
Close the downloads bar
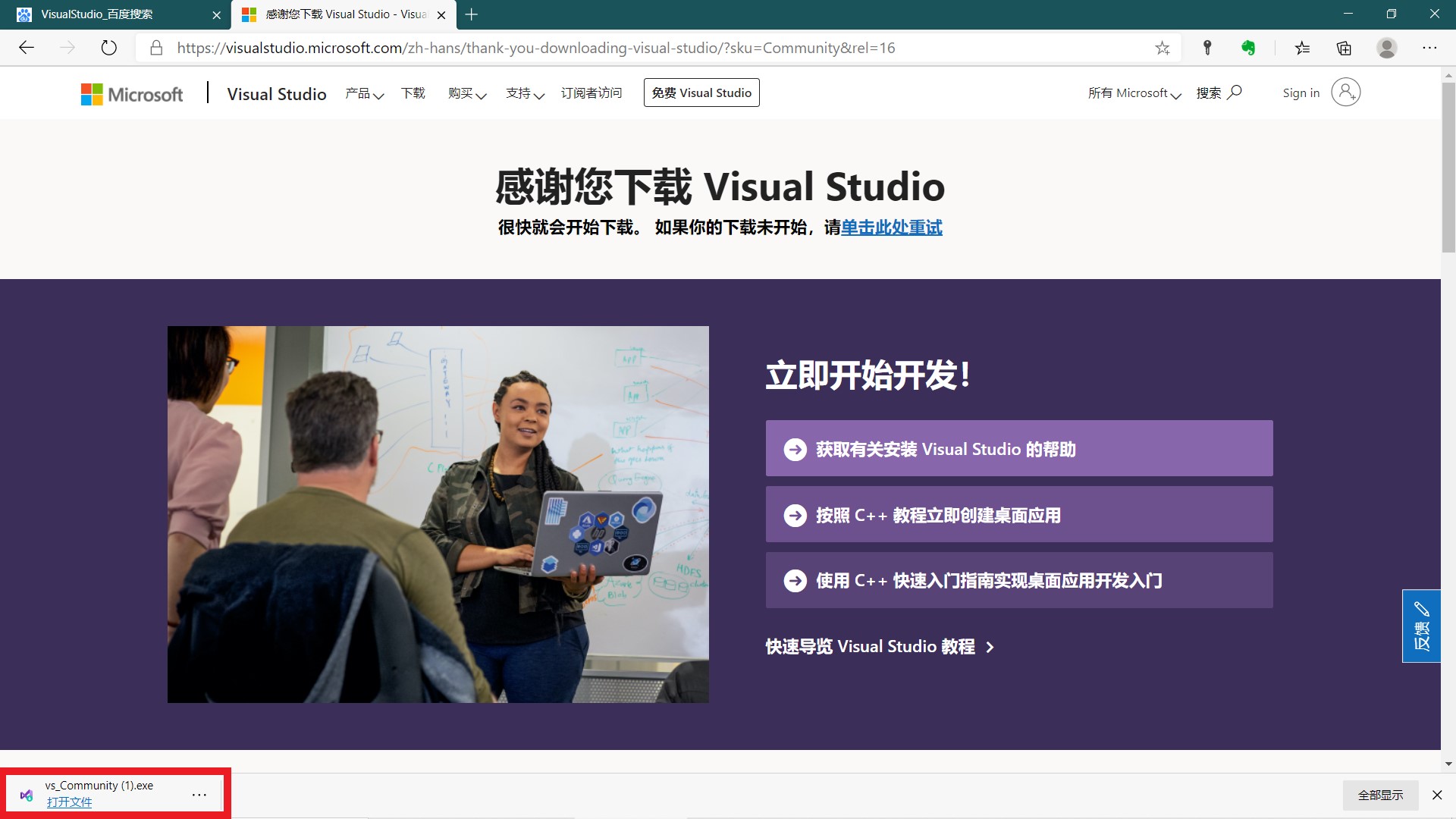point(1437,795)
